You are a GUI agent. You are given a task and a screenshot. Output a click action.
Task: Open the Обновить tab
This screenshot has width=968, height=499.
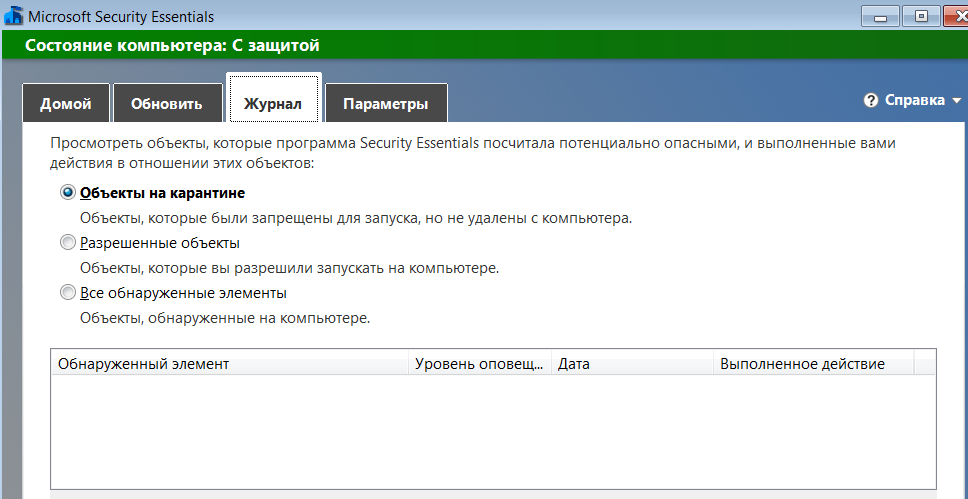(167, 103)
